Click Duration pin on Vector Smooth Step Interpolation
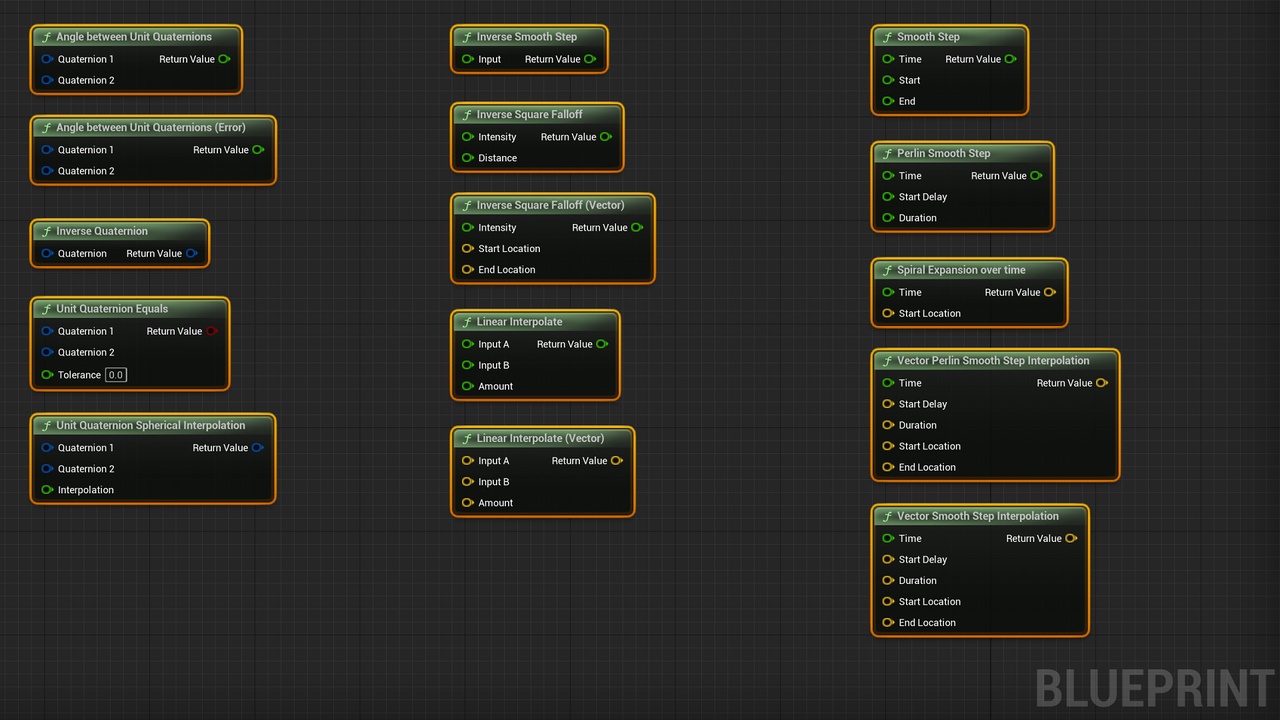1280x720 pixels. (888, 581)
